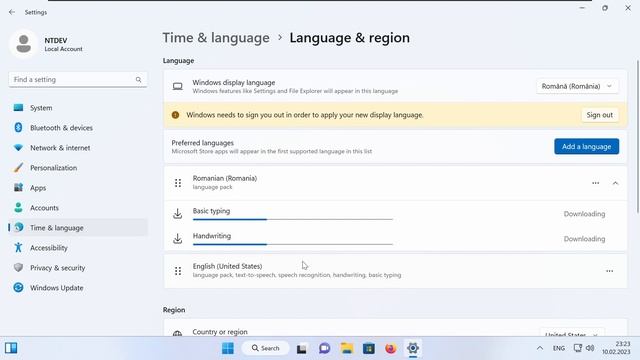Click the Handwriting download icon

point(178,238)
